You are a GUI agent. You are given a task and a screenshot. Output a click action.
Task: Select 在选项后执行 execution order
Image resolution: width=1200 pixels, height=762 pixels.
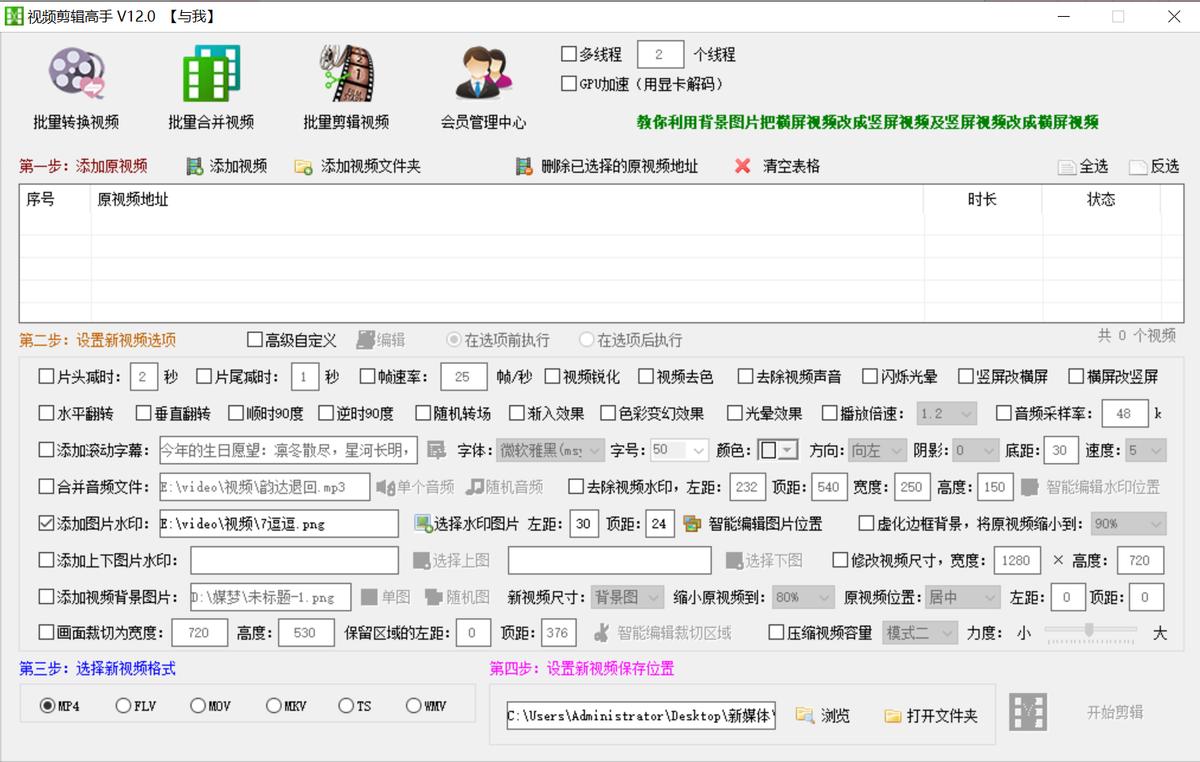point(586,338)
